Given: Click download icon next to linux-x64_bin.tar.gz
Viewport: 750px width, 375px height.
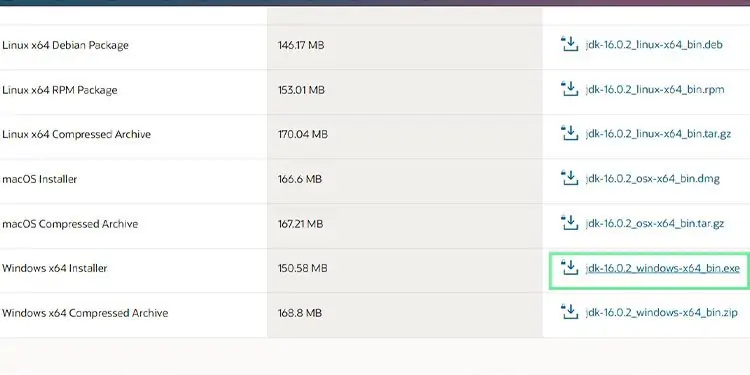Looking at the screenshot, I should tap(569, 133).
